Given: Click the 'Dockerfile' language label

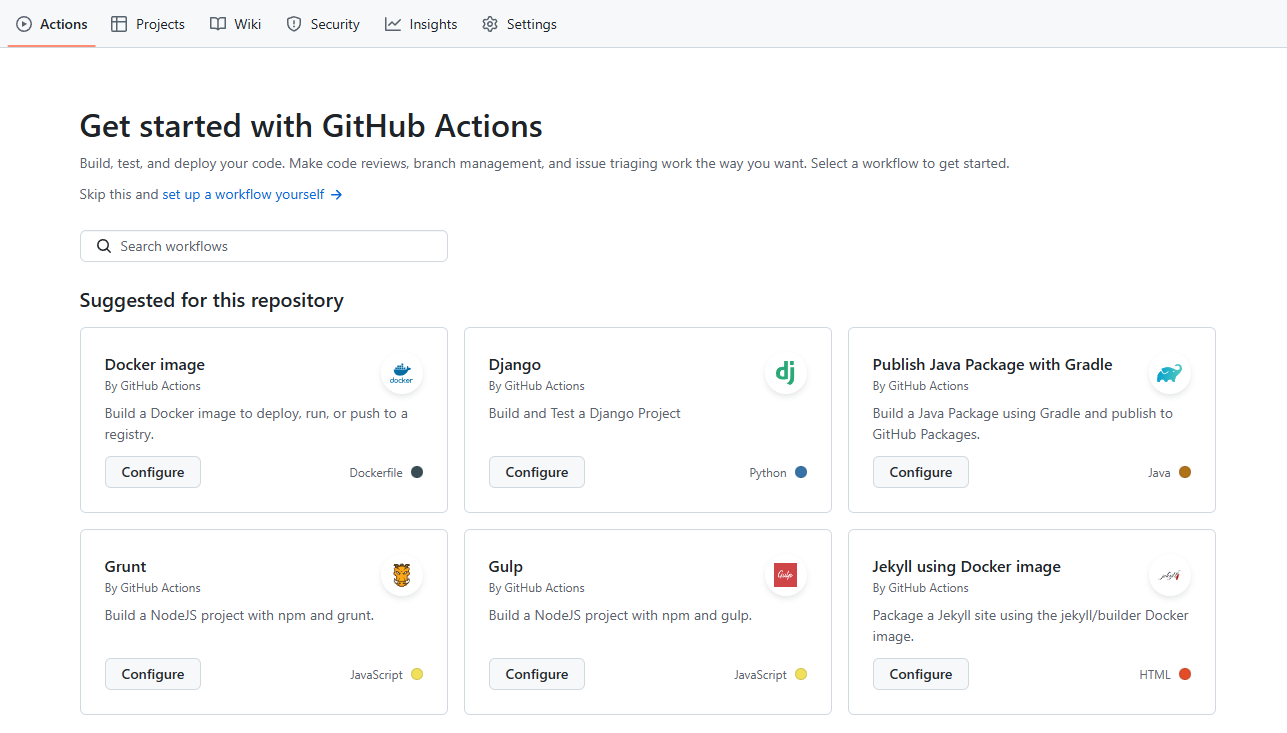Looking at the screenshot, I should 376,473.
